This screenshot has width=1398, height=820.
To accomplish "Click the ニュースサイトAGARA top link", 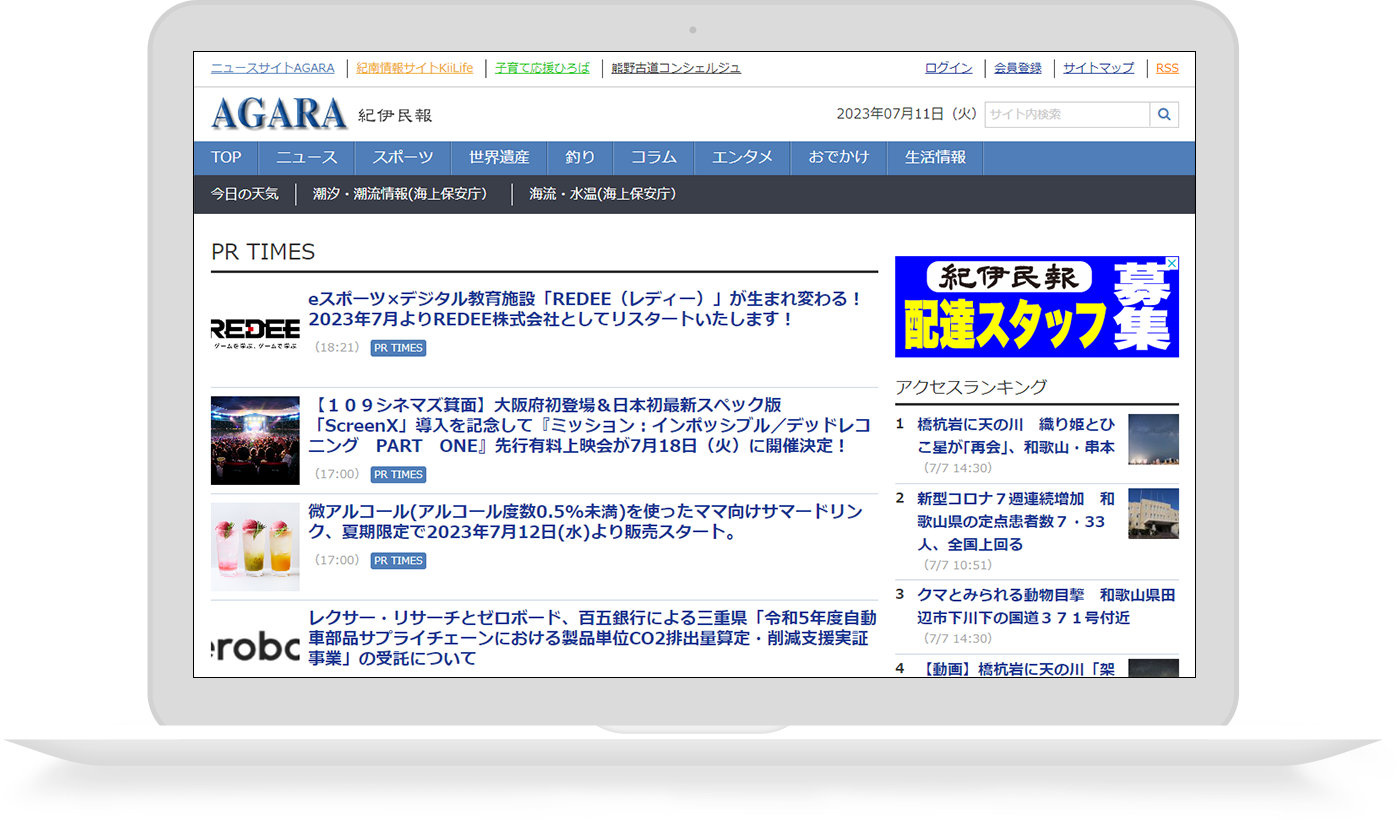I will pos(273,68).
